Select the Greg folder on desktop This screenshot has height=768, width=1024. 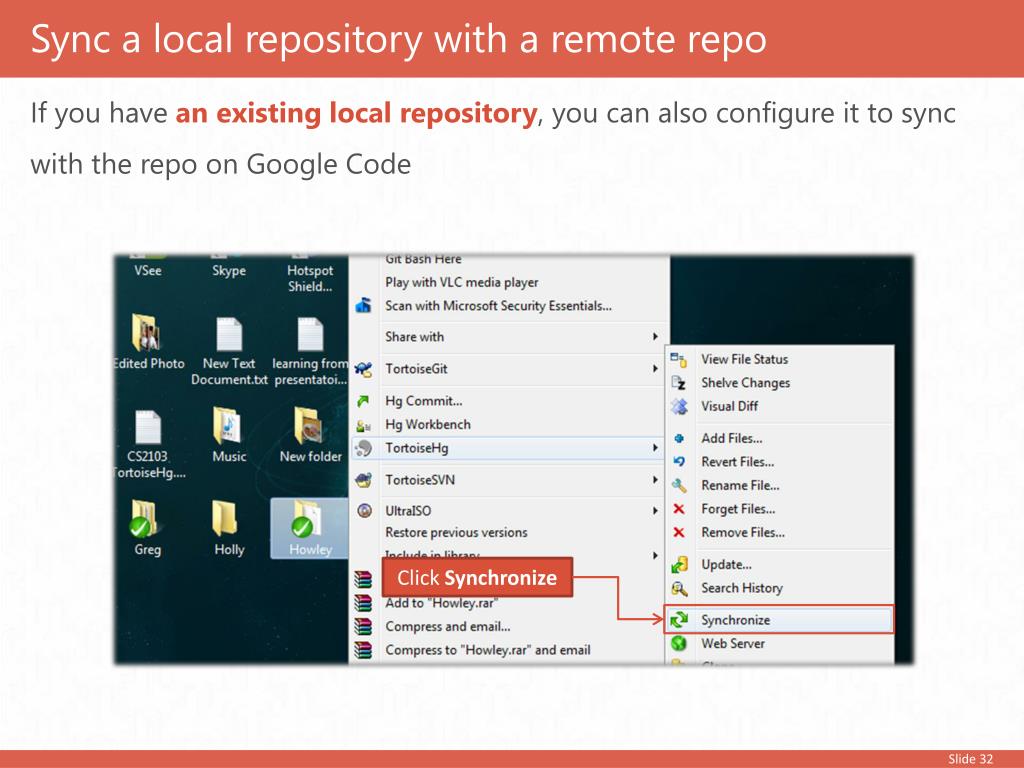coord(147,528)
